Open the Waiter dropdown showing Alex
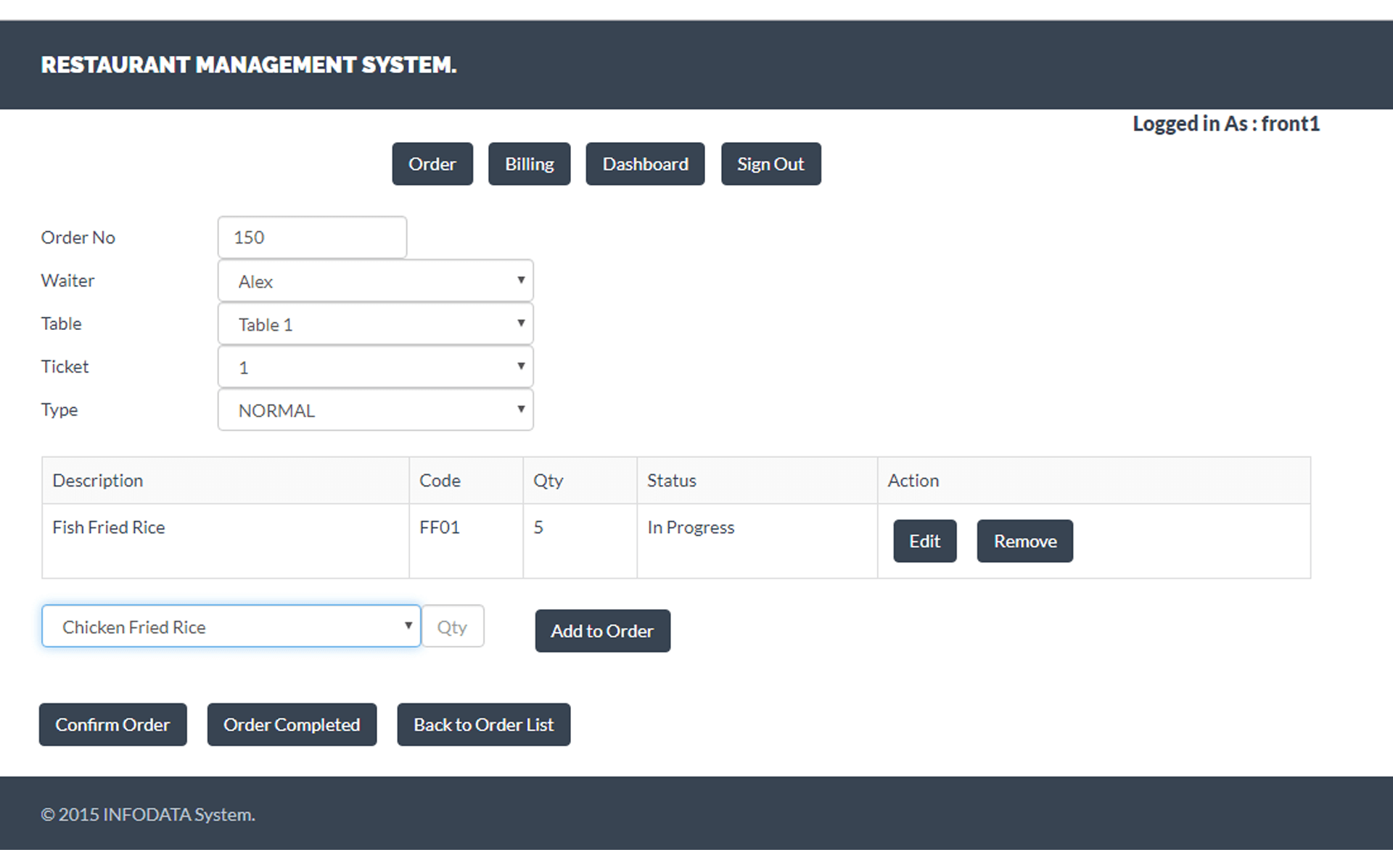Image resolution: width=1393 pixels, height=868 pixels. [x=375, y=281]
